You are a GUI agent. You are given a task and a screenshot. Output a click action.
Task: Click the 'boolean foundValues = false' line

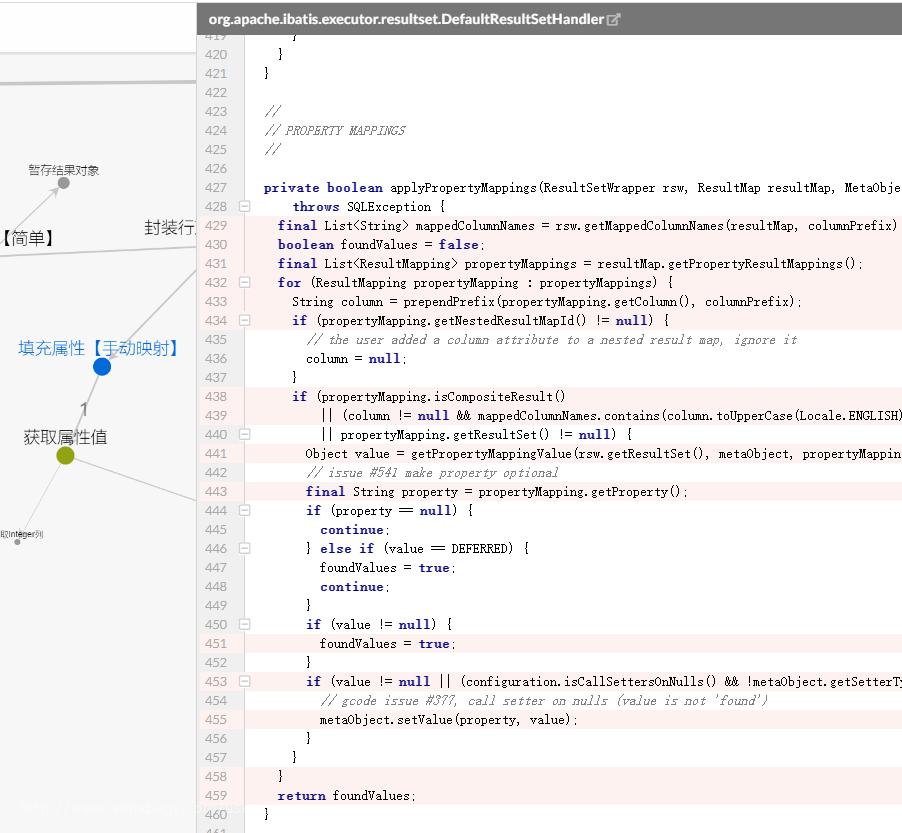click(381, 244)
